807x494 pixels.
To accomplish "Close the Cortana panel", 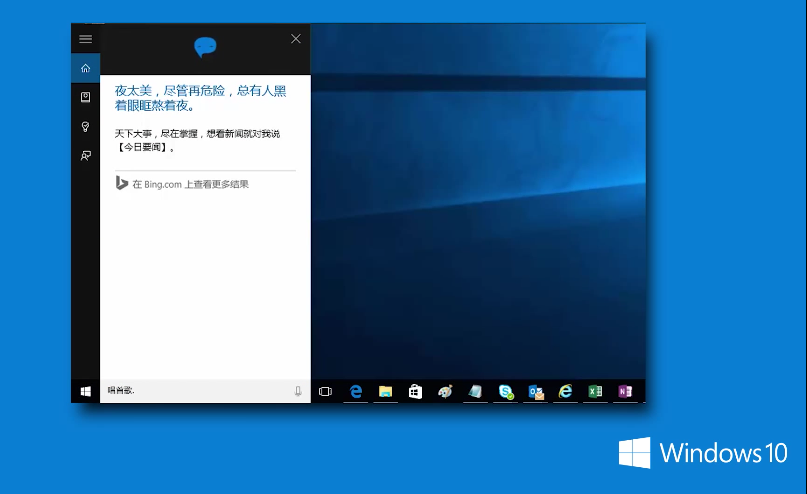I will [295, 39].
